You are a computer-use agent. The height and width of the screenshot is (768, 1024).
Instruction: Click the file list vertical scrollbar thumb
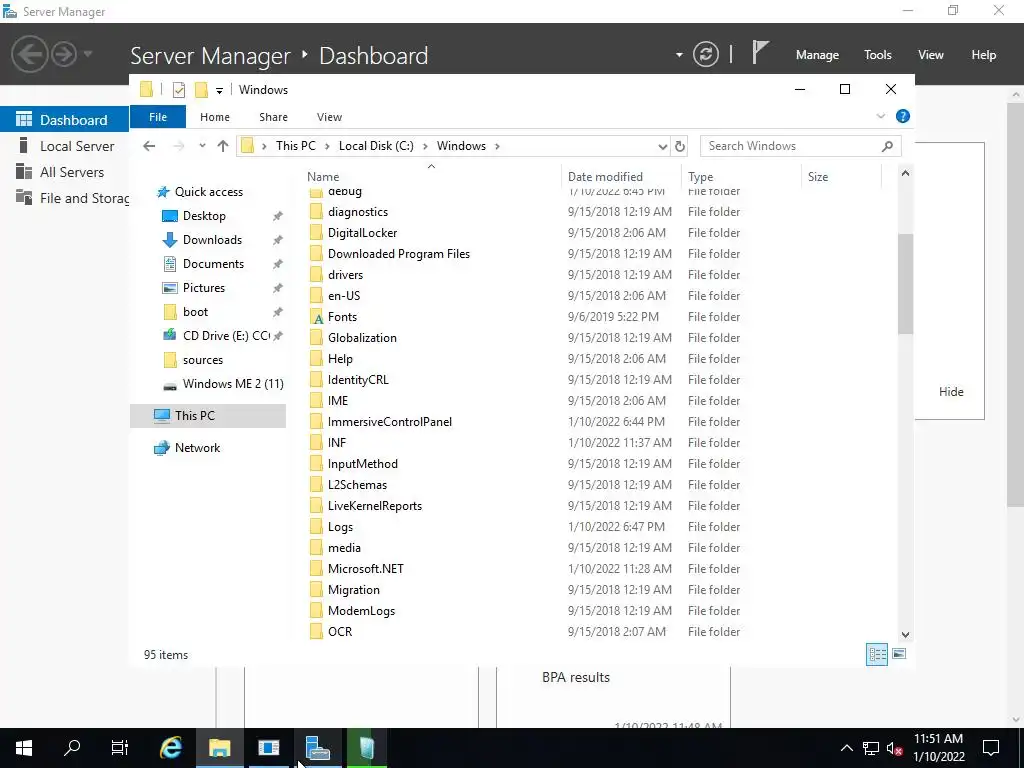pos(905,283)
